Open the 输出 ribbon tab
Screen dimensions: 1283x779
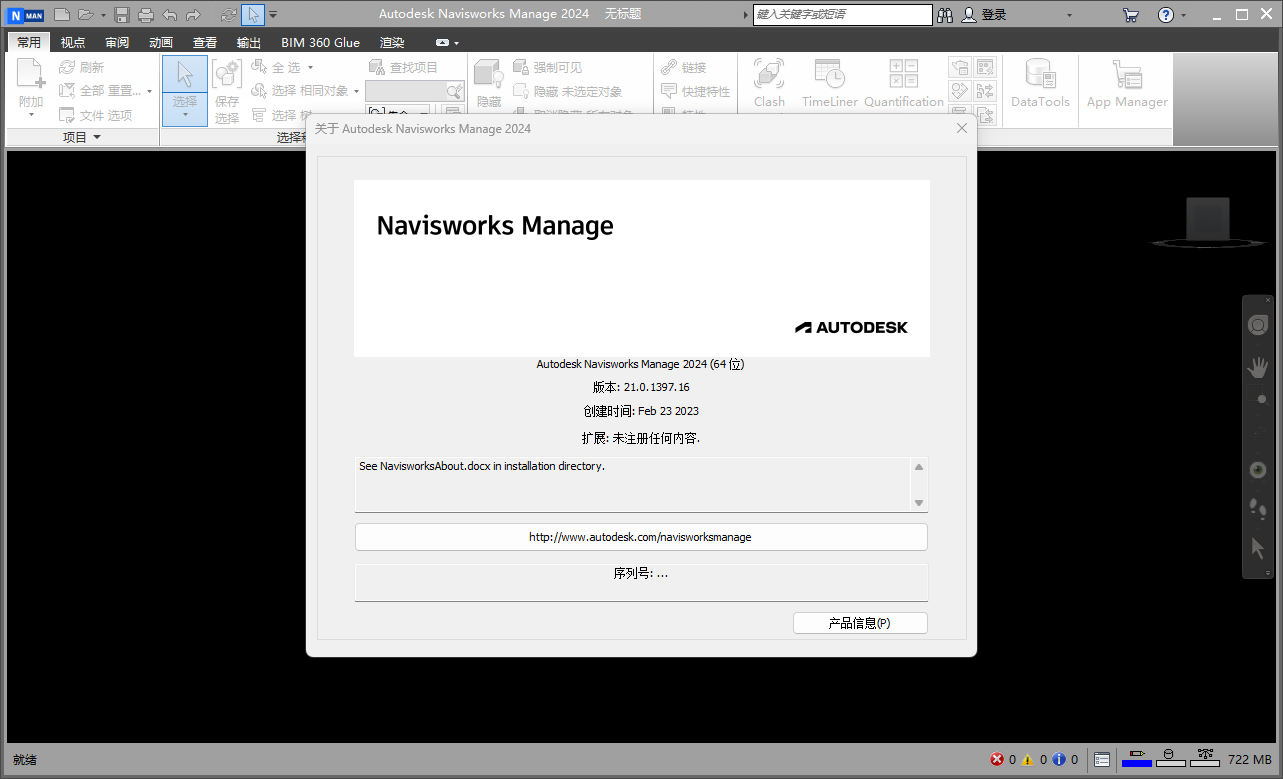[x=249, y=42]
